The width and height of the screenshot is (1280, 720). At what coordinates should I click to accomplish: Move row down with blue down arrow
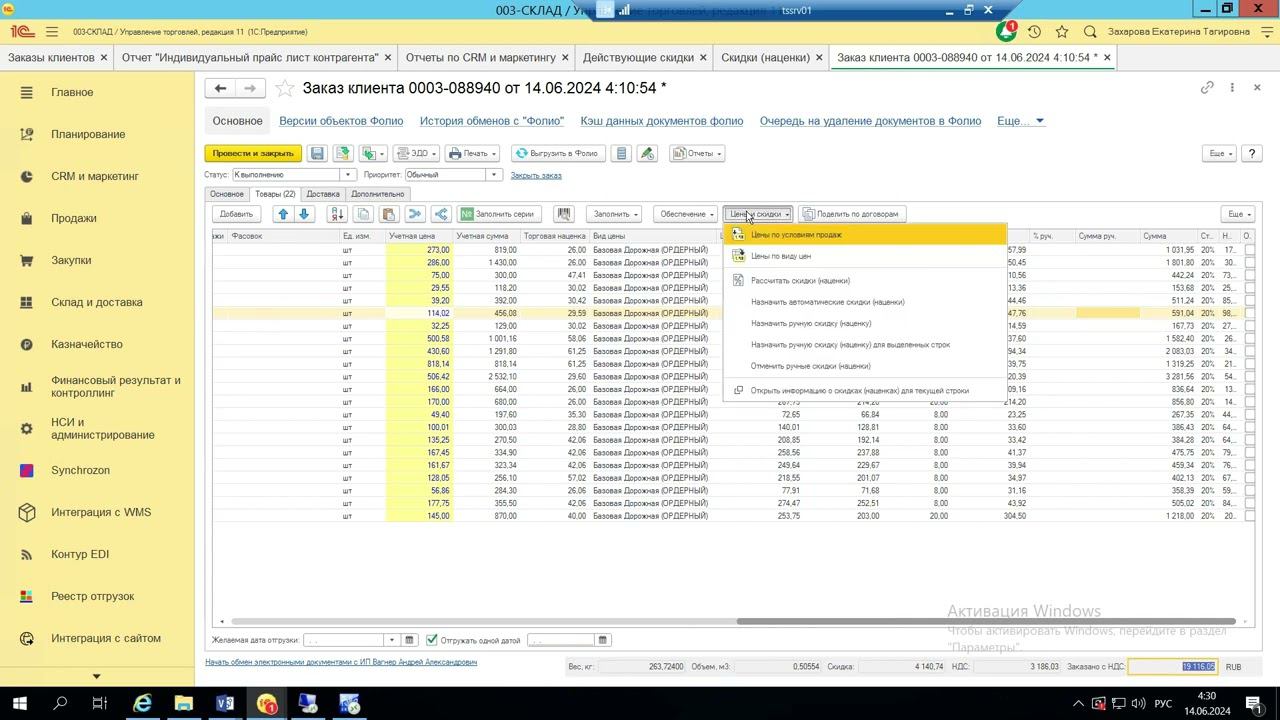coord(304,214)
